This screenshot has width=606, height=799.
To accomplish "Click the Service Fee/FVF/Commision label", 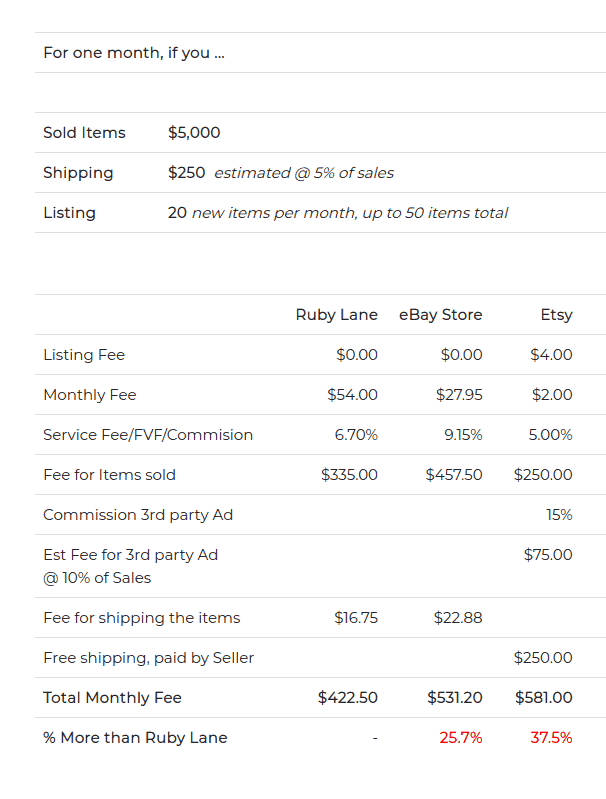I will pos(148,435).
